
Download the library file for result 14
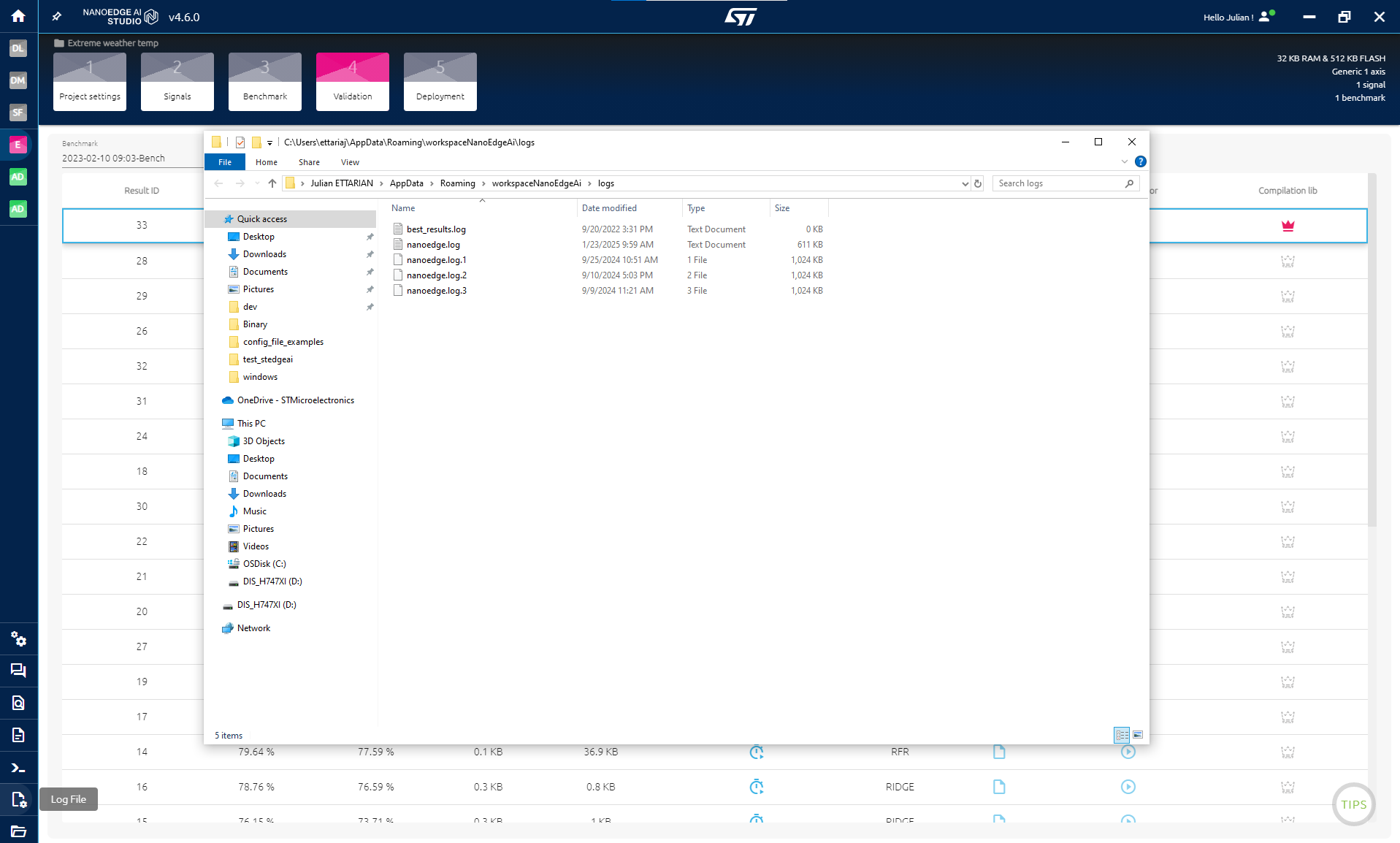(x=998, y=752)
